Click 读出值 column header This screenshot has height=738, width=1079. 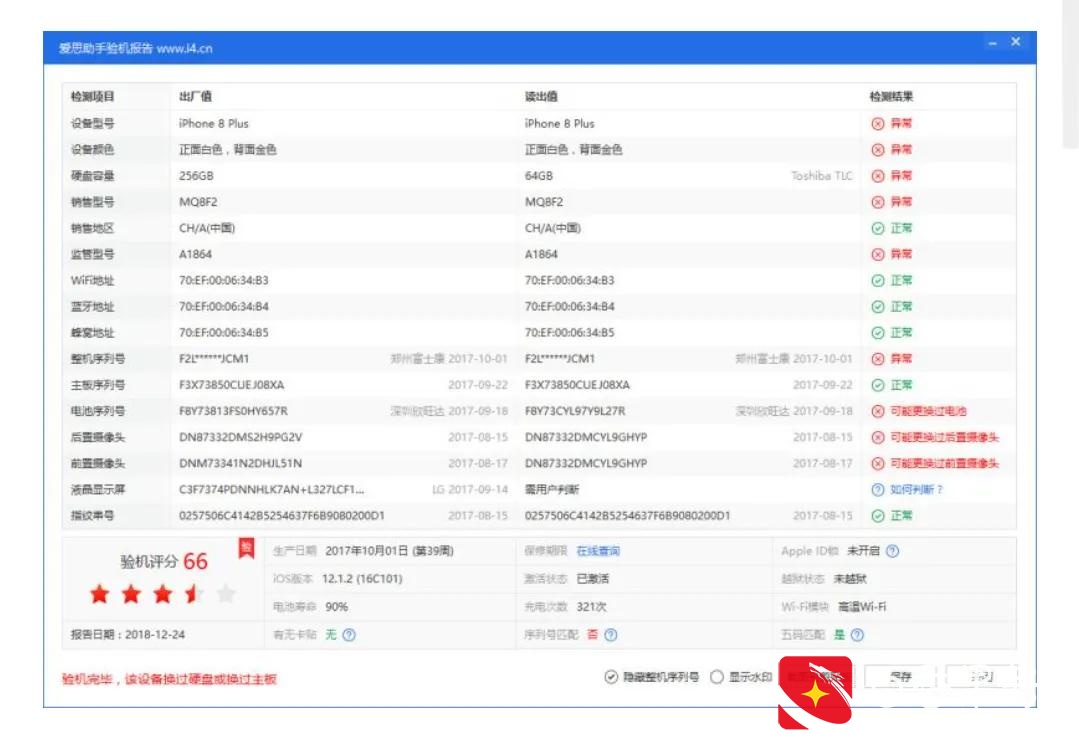click(542, 96)
